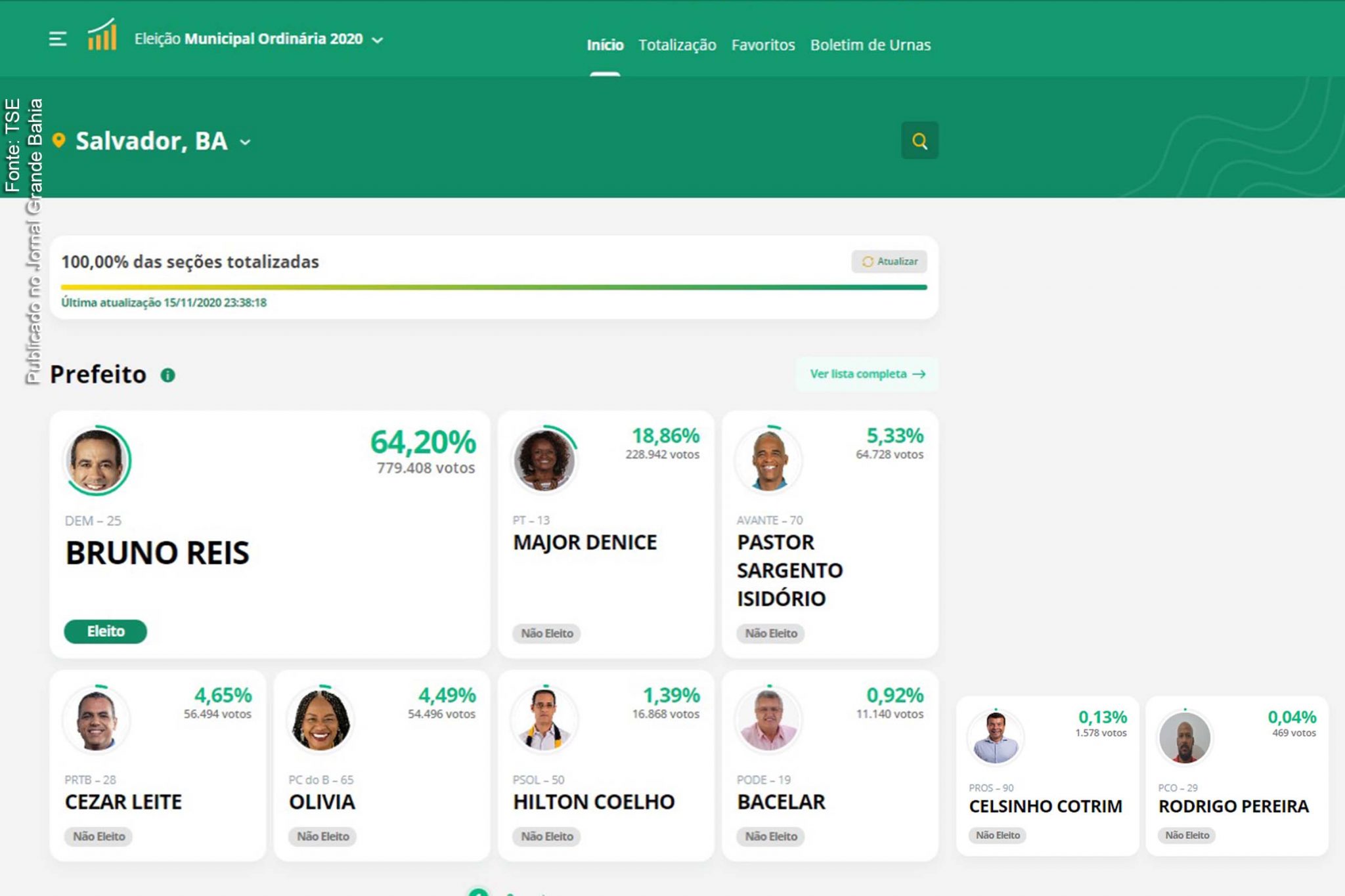Select Bacelar candidate photo

[x=768, y=719]
